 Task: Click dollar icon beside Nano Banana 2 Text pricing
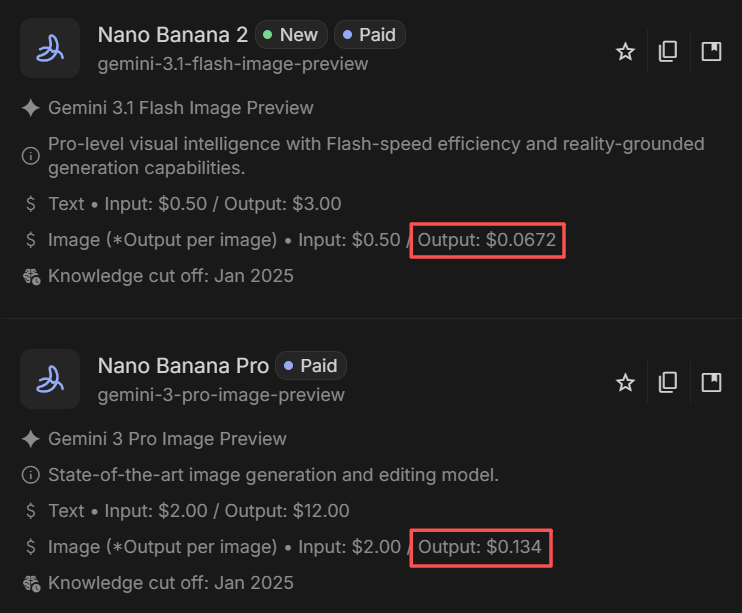(x=30, y=204)
